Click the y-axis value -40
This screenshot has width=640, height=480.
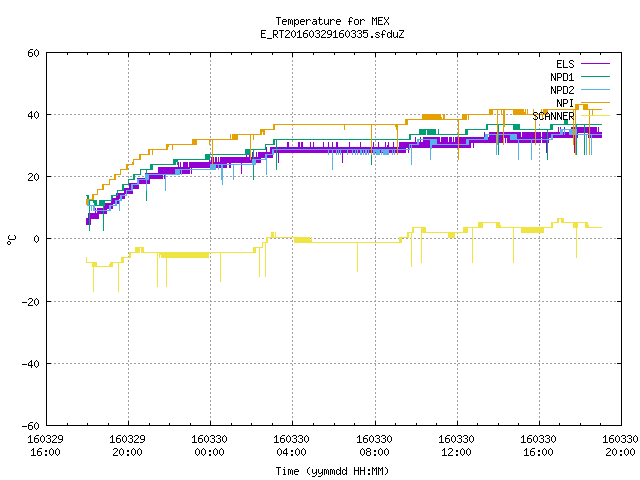(x=31, y=364)
